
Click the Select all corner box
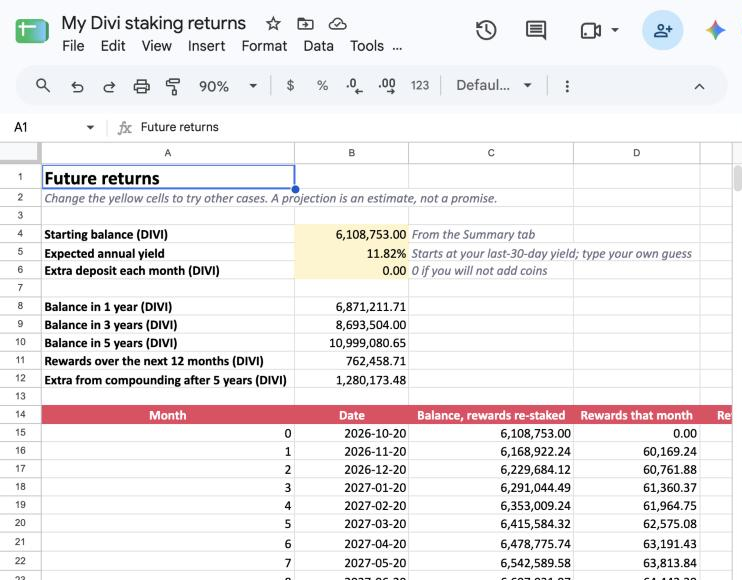point(20,153)
